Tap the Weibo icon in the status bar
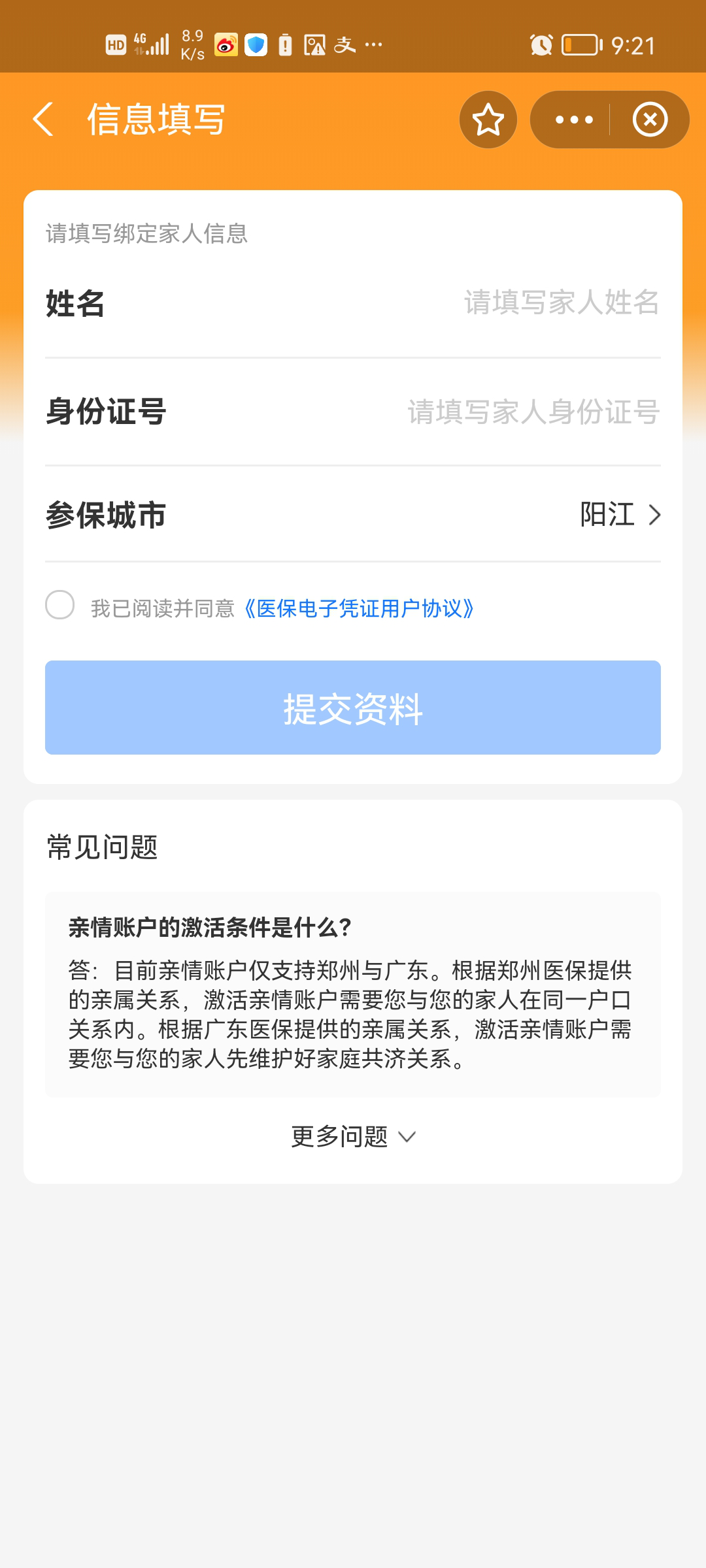 click(226, 45)
